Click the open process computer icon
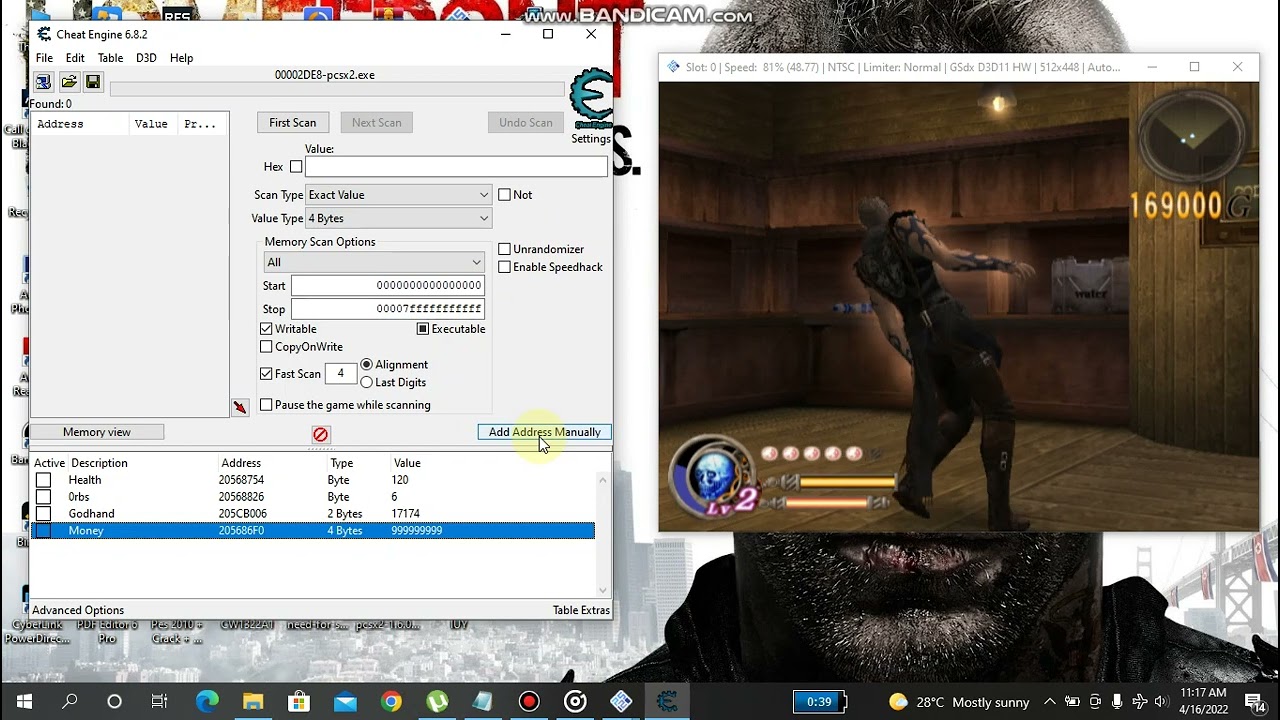 tap(44, 82)
